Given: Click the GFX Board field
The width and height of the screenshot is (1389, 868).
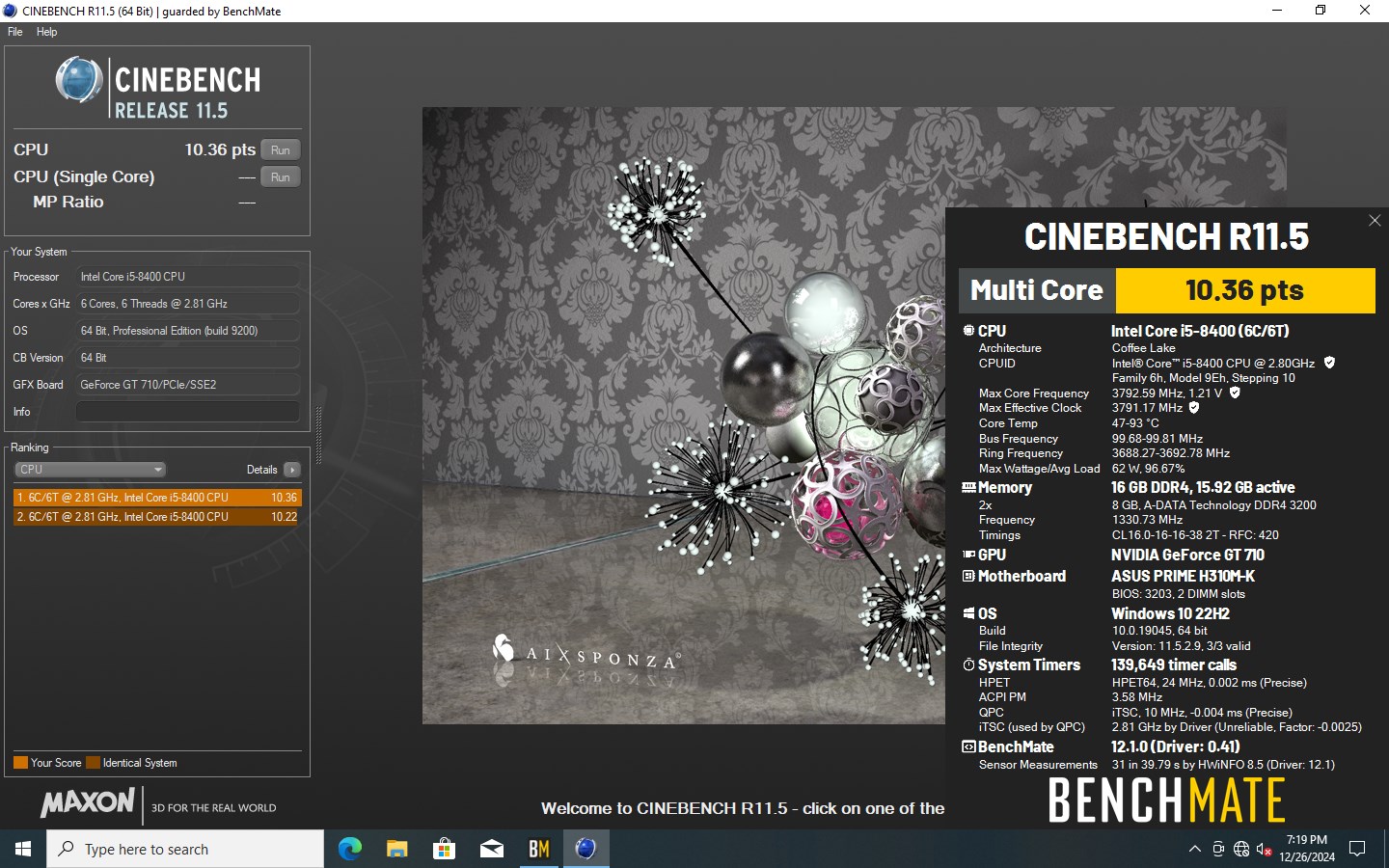Looking at the screenshot, I should pos(188,385).
